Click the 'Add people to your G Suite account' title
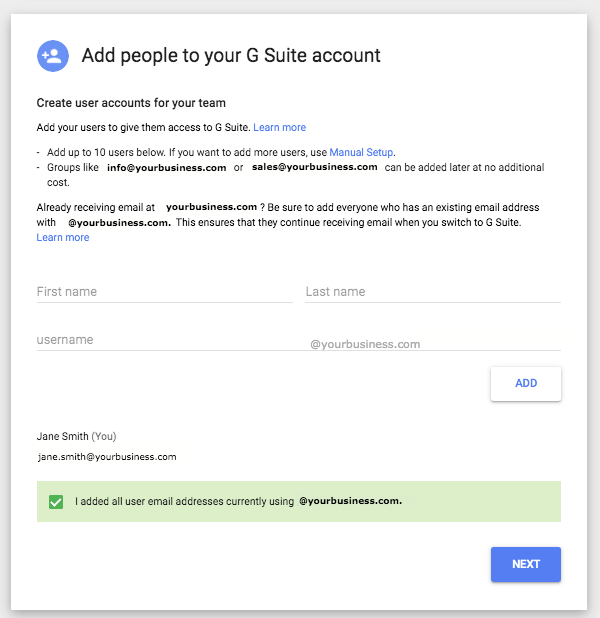This screenshot has width=600, height=618. pos(230,56)
